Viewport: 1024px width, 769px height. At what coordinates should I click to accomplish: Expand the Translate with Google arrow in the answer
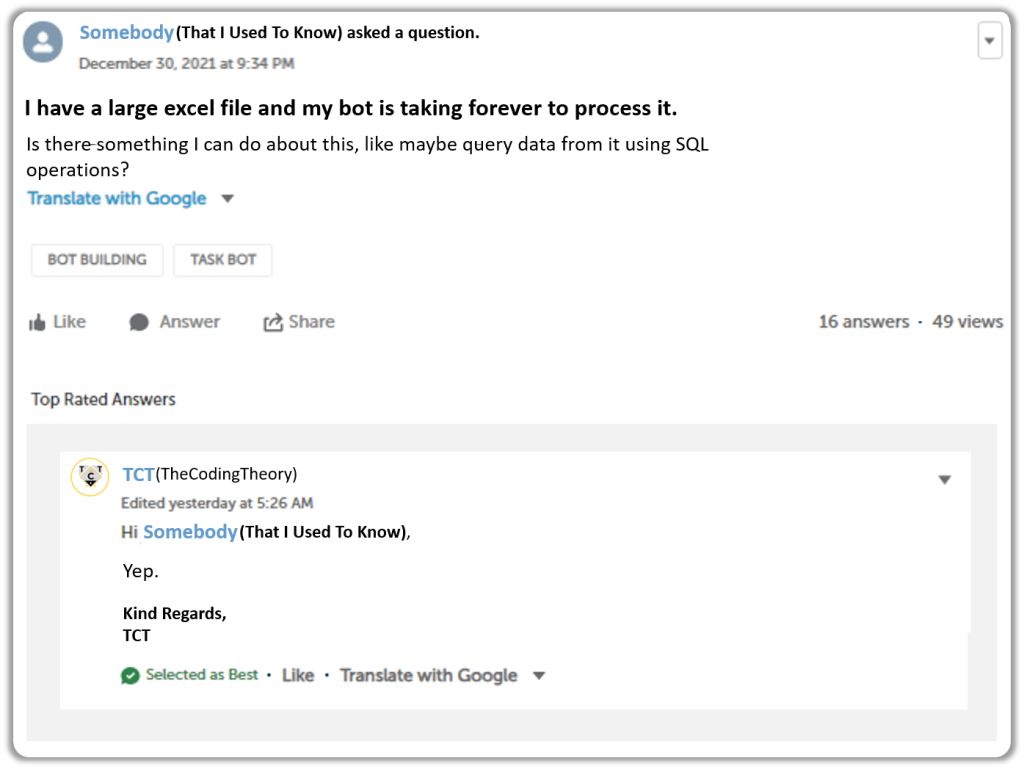539,676
